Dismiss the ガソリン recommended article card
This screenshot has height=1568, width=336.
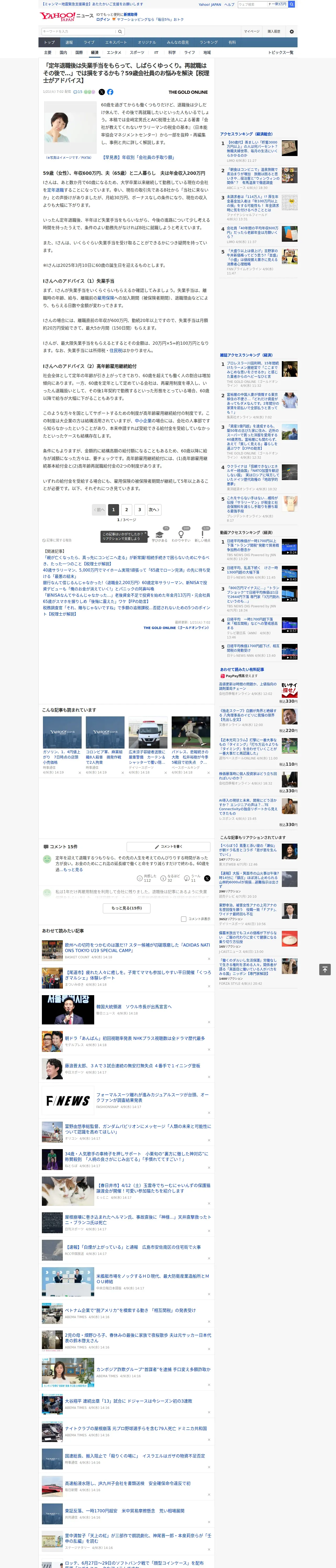[80, 773]
